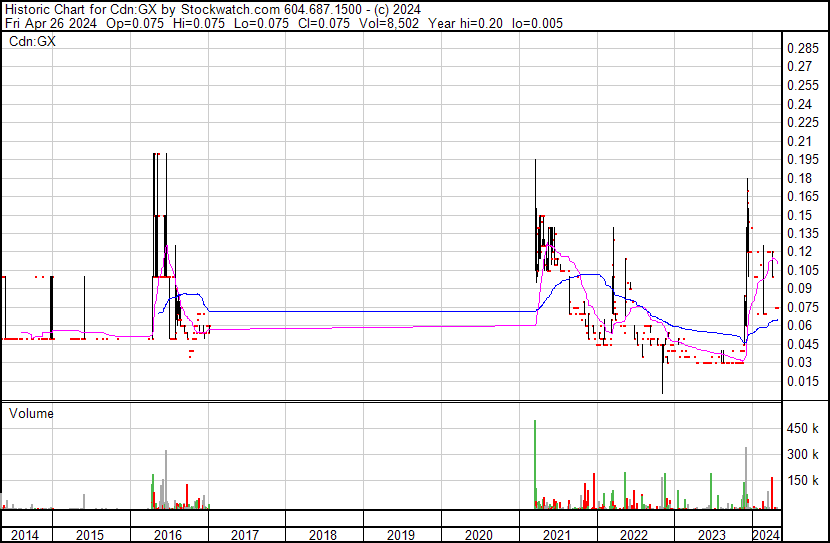The image size is (830, 543).
Task: Select the 2014 year label on the time axis
Action: click(x=25, y=535)
